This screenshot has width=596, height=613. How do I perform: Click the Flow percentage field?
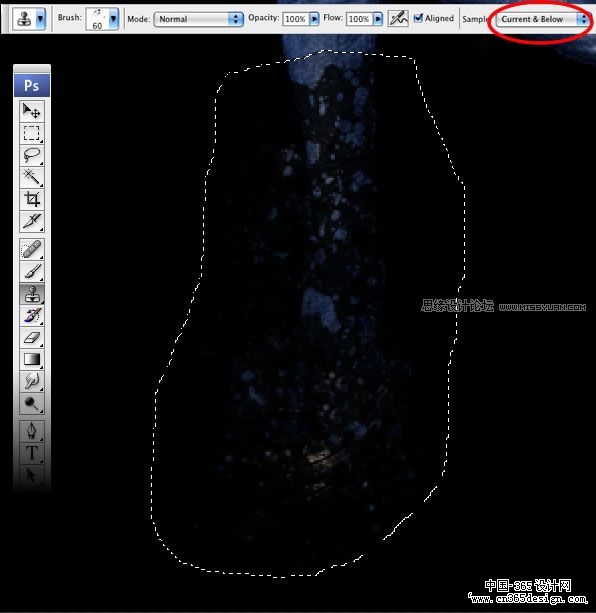[x=359, y=19]
